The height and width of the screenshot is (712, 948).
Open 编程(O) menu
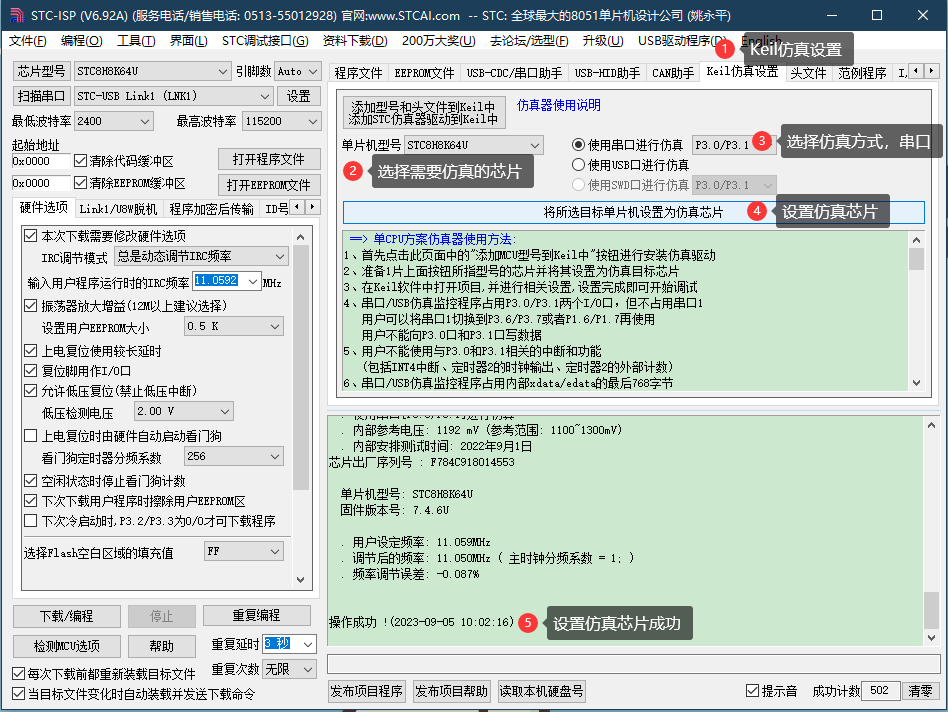(x=82, y=41)
